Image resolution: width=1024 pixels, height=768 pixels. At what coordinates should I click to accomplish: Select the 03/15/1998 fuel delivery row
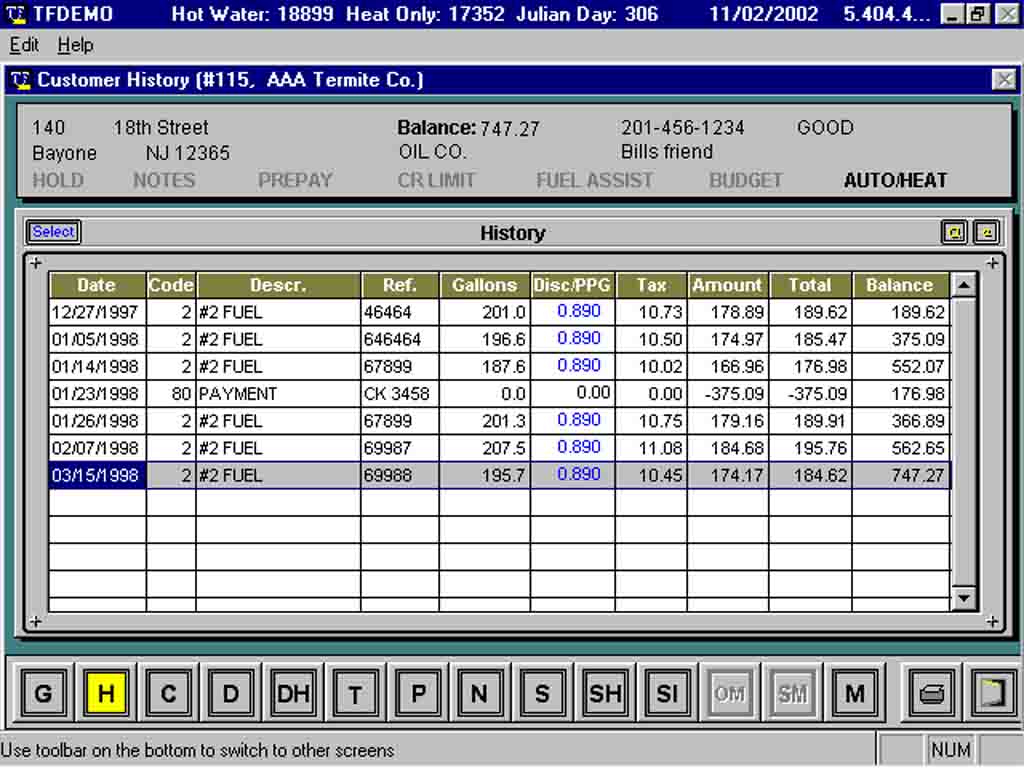[95, 475]
